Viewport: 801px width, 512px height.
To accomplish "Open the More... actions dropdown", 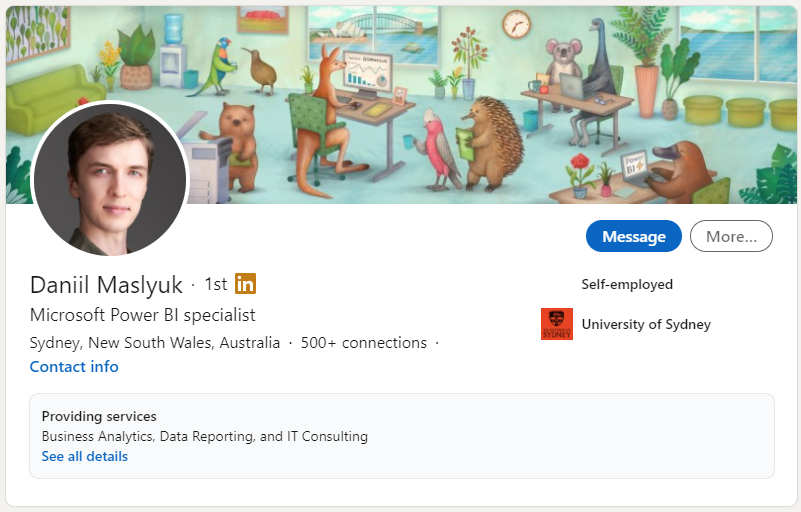I will point(731,236).
